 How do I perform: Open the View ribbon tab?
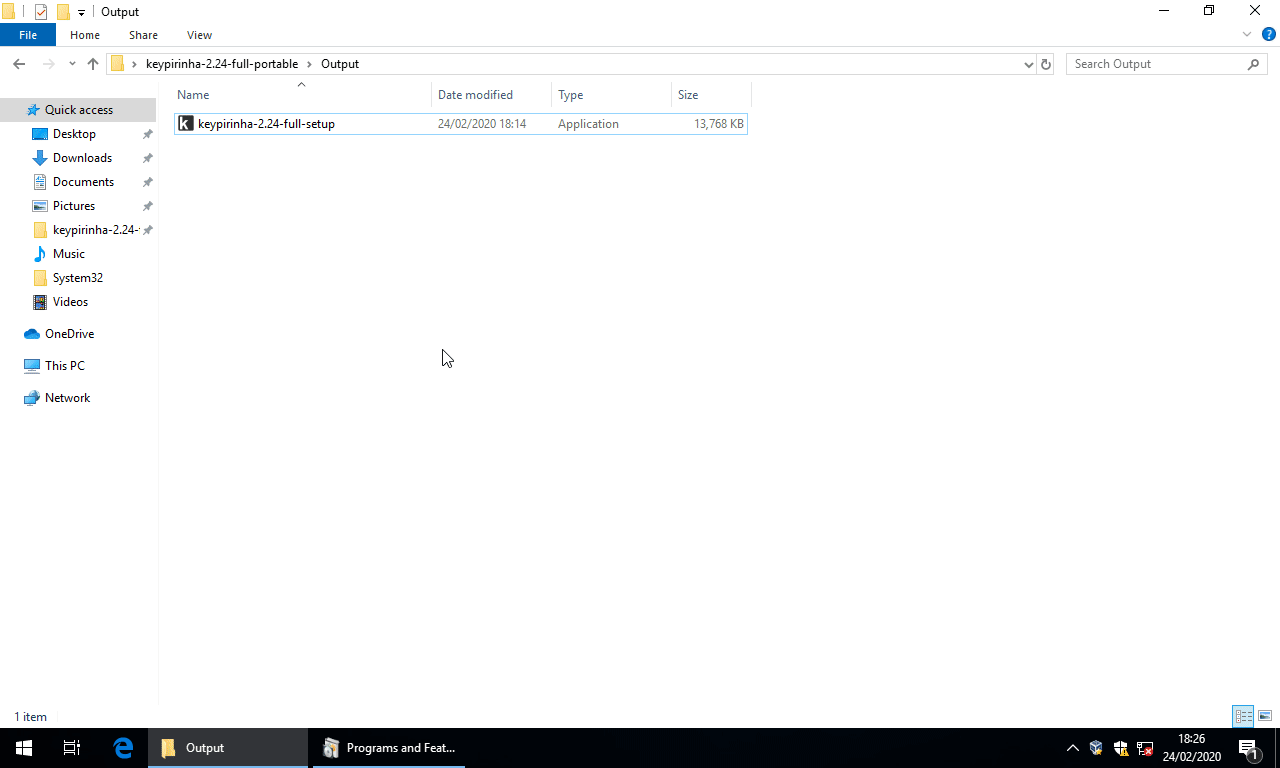[x=199, y=35]
